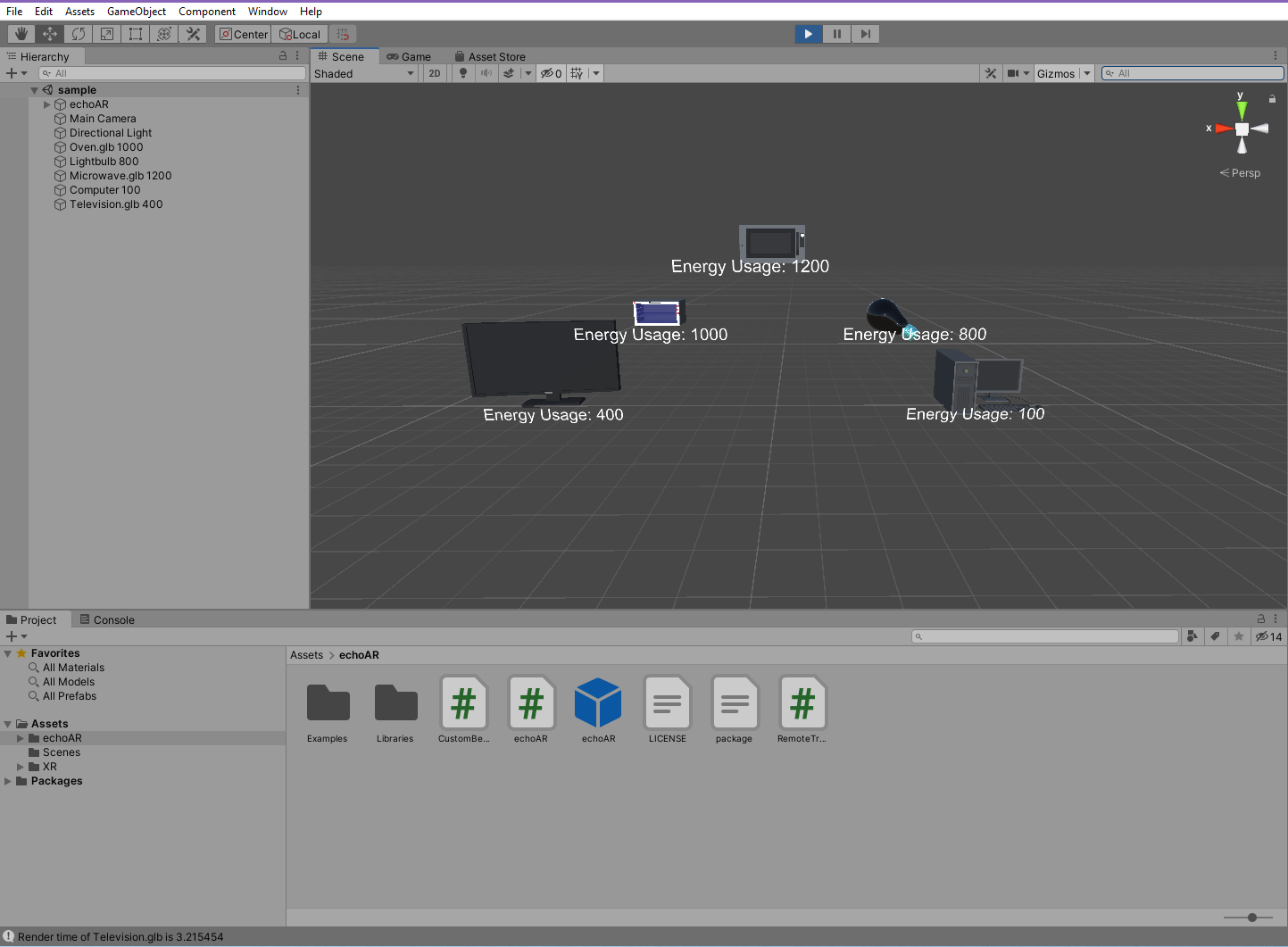Image resolution: width=1288 pixels, height=947 pixels.
Task: Click Search by Type icon in Project
Action: [x=1192, y=636]
